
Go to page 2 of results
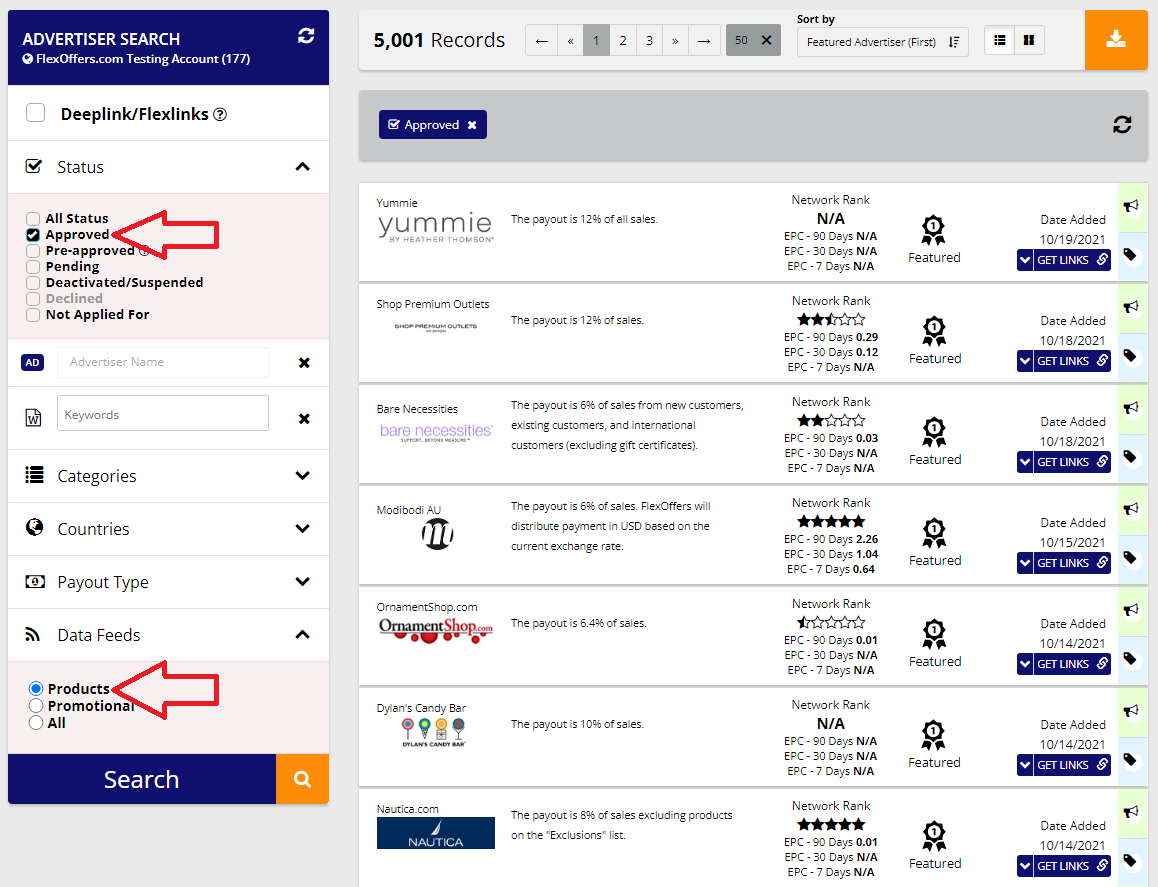(623, 41)
